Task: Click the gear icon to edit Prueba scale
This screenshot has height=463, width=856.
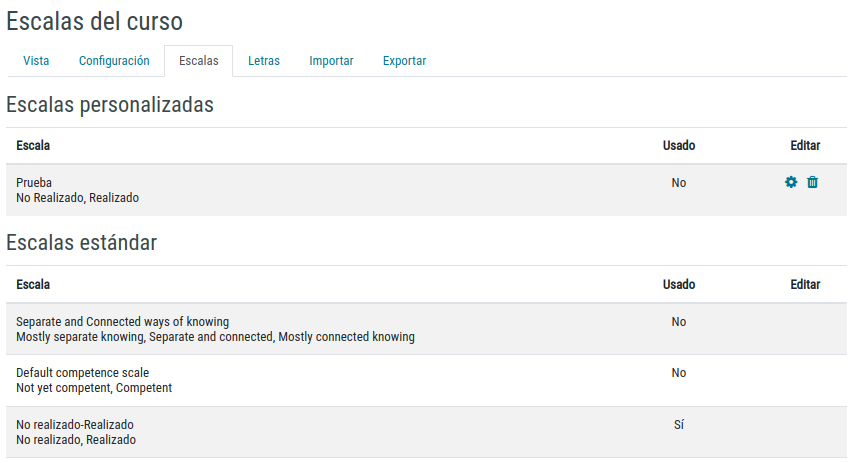Action: [x=791, y=182]
